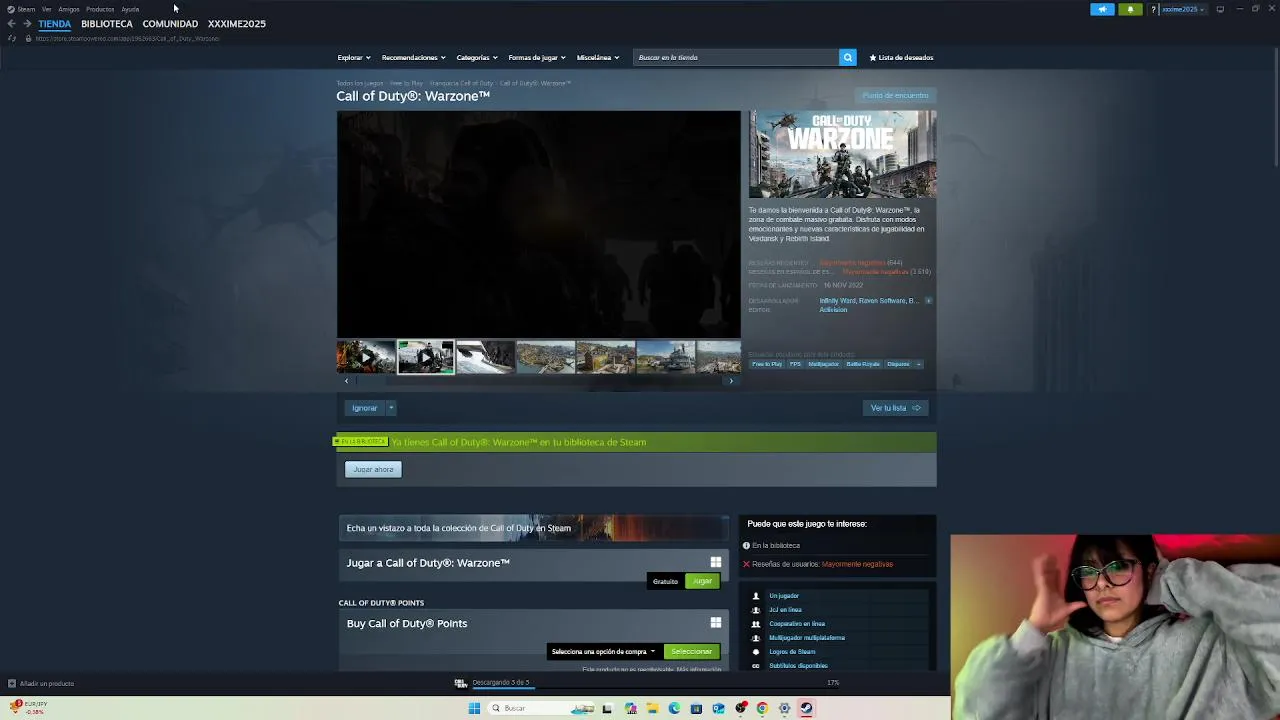The height and width of the screenshot is (720, 1280).
Task: Click the Call of Duty download icon
Action: click(461, 683)
